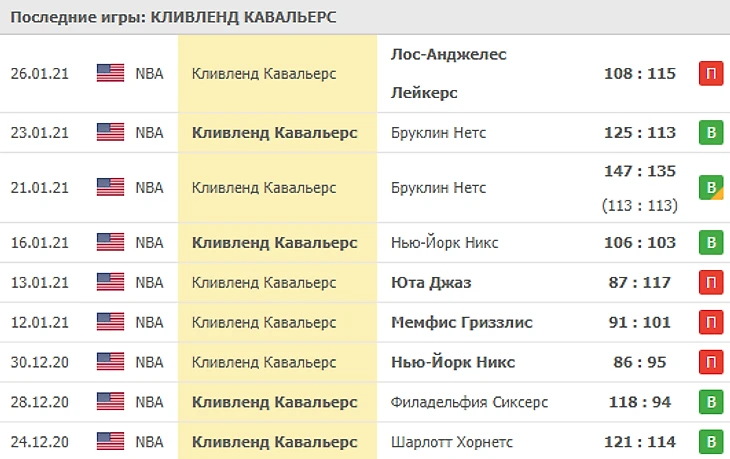
Task: Click the red П badge for Юта Джаз game
Action: [711, 283]
